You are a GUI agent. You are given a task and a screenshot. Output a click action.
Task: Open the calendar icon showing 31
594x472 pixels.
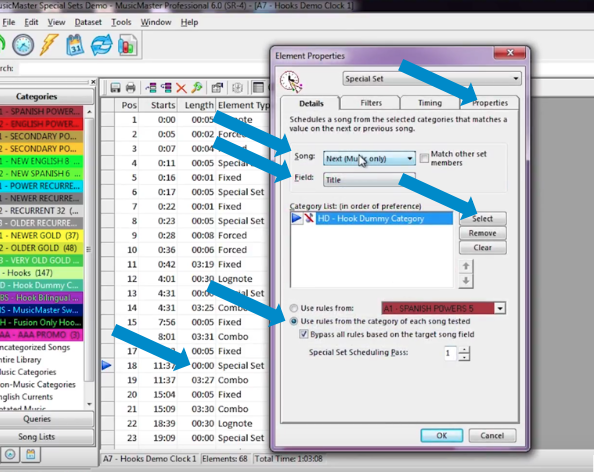pyautogui.click(x=75, y=45)
